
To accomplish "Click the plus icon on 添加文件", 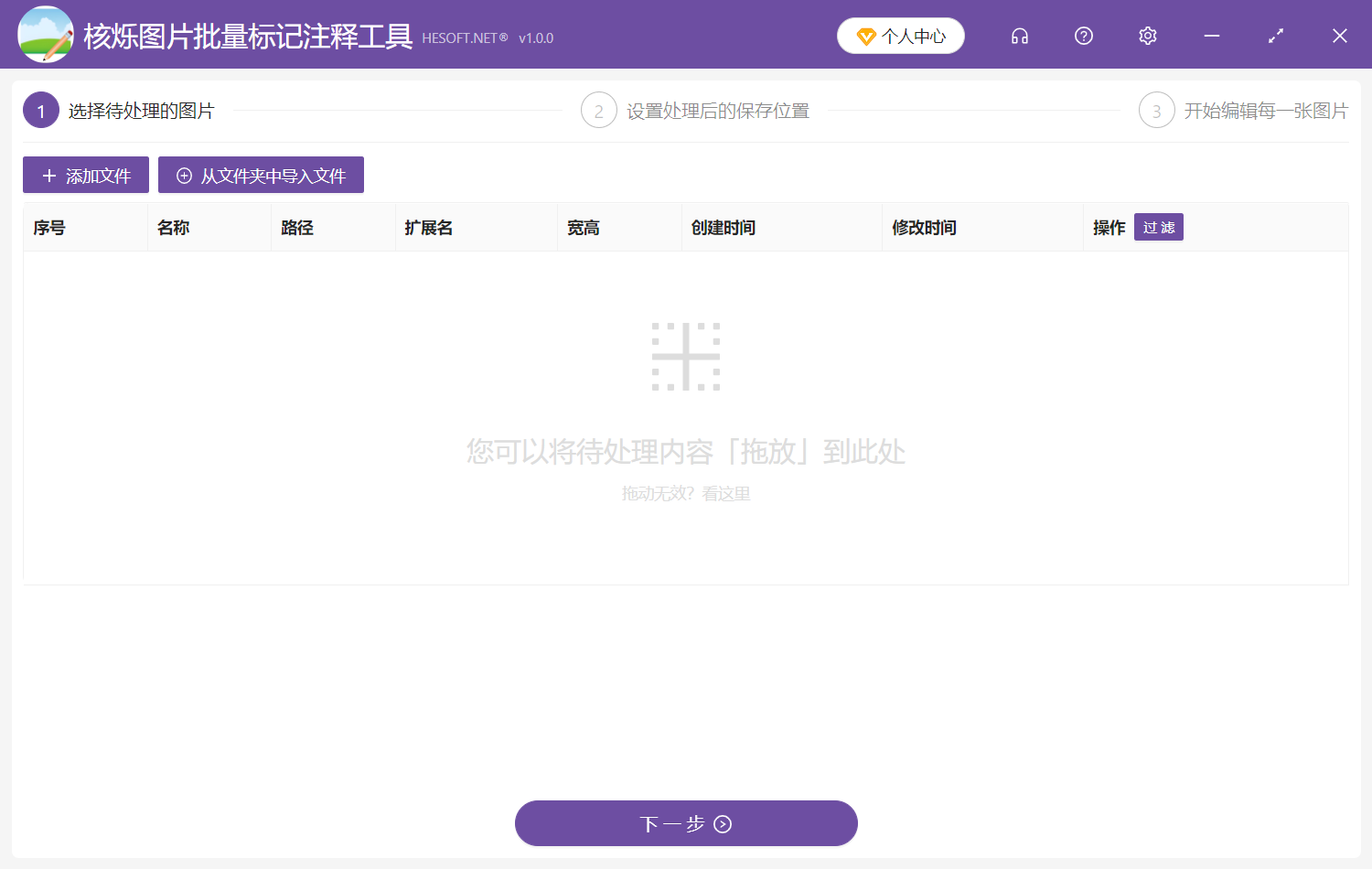I will coord(48,175).
